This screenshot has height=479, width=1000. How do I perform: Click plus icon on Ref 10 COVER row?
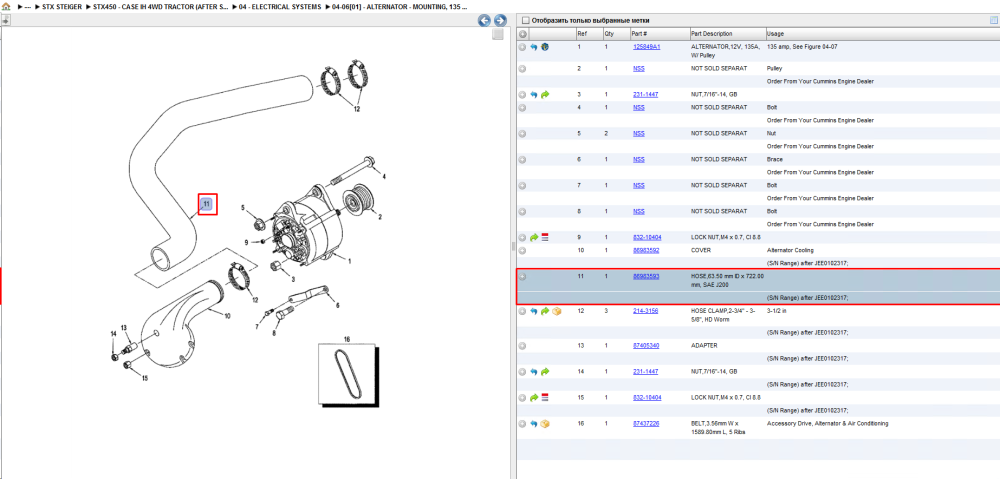coord(522,251)
